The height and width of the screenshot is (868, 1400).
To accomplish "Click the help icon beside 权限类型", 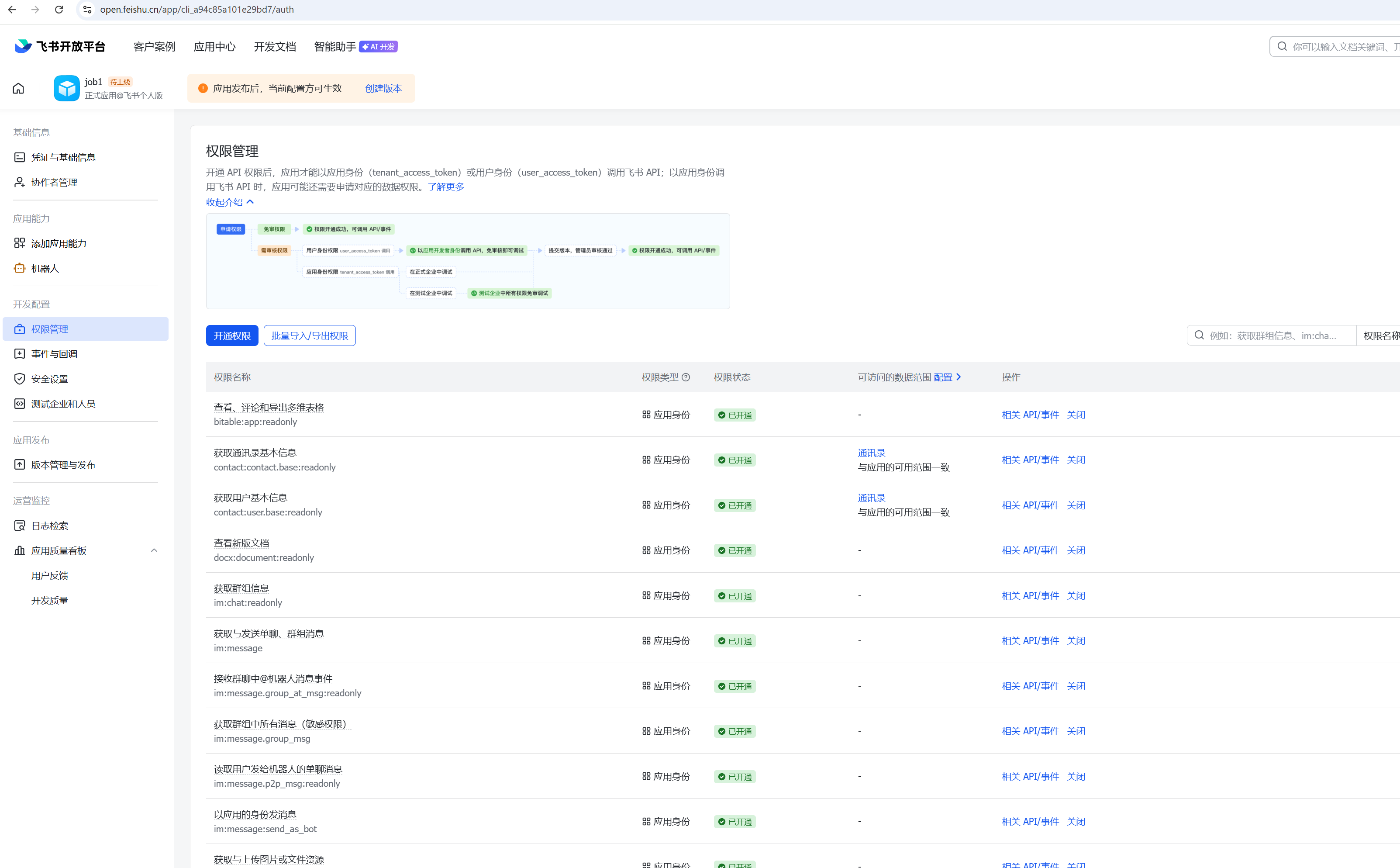I will coord(686,377).
